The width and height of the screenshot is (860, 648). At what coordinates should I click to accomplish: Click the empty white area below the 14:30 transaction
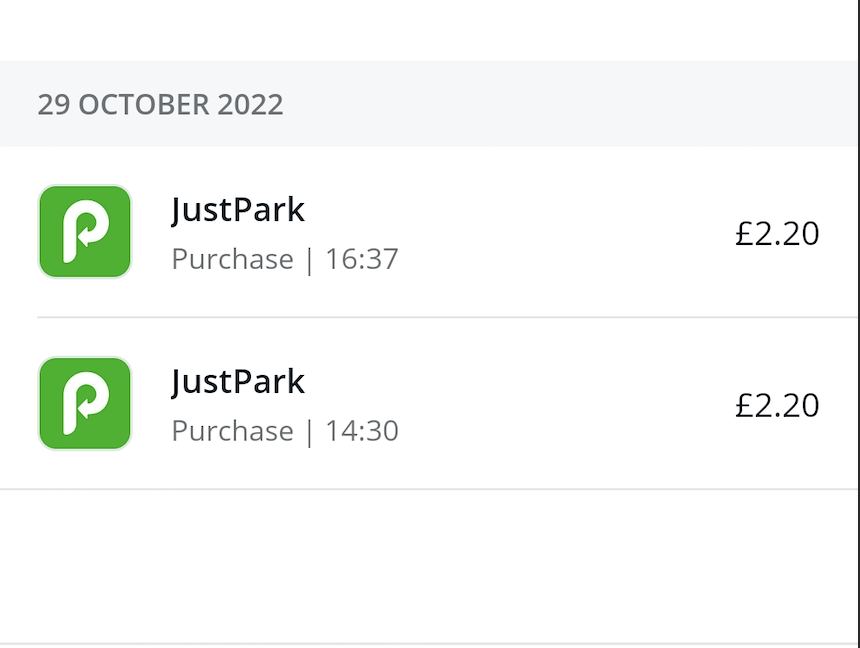coord(430,565)
